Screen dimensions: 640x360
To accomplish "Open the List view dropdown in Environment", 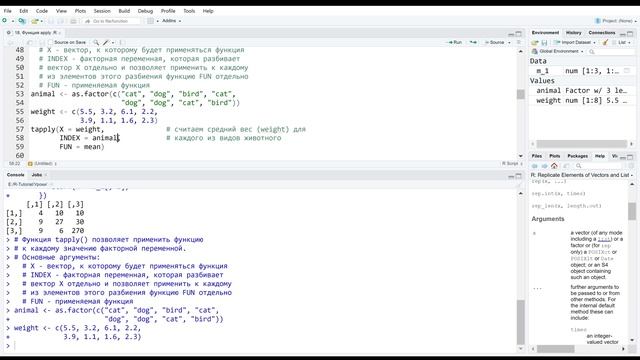I will click(x=622, y=42).
